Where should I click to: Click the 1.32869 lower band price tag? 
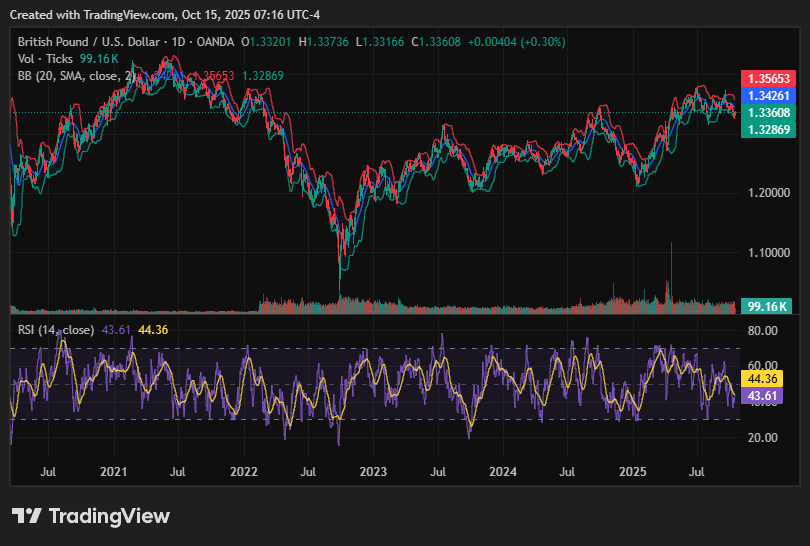(767, 130)
